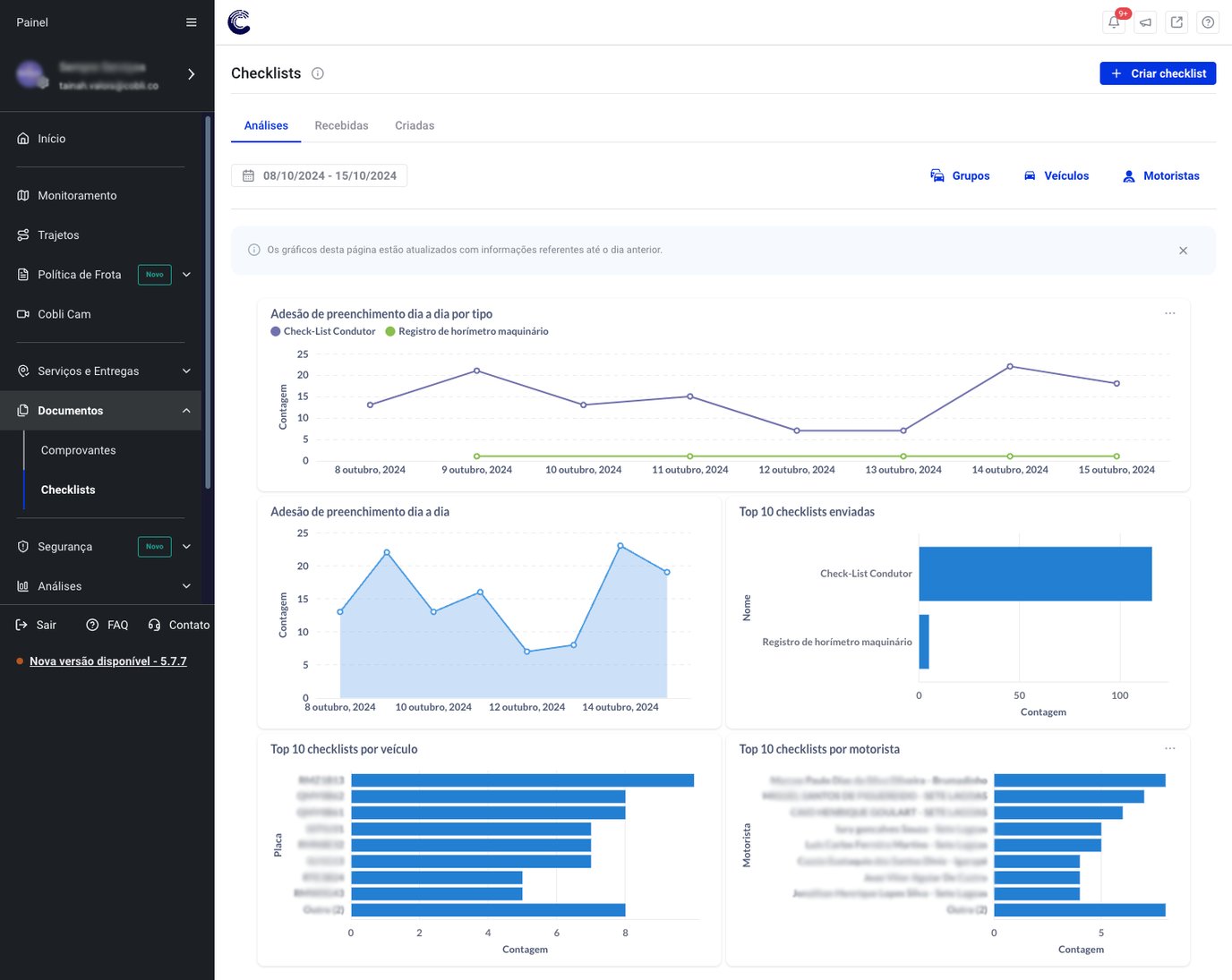Screen dimensions: 1232x980
Task: Click the Criar checklist button
Action: coord(1157,73)
